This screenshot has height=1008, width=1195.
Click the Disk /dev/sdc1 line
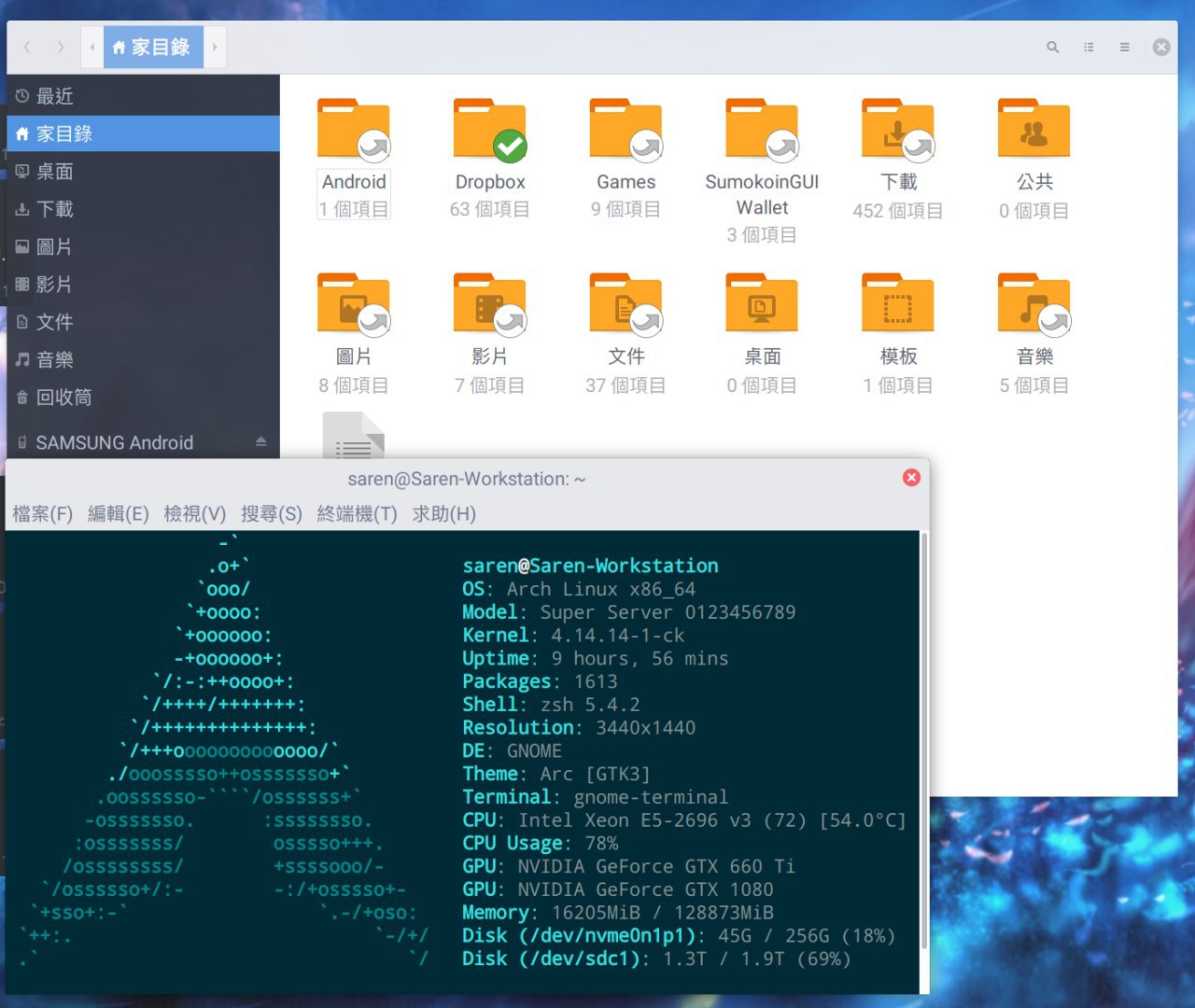[x=656, y=959]
